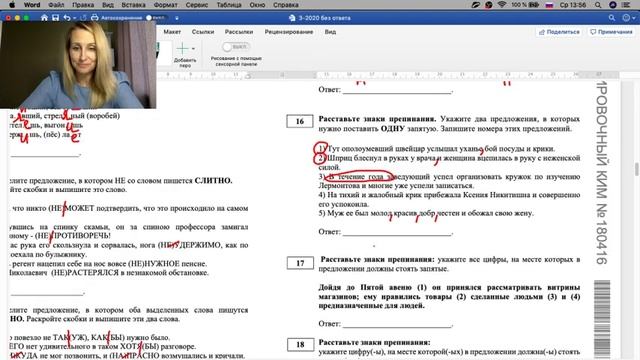Click the question number box 17
Screen dimensions: 640x360
click(x=300, y=263)
